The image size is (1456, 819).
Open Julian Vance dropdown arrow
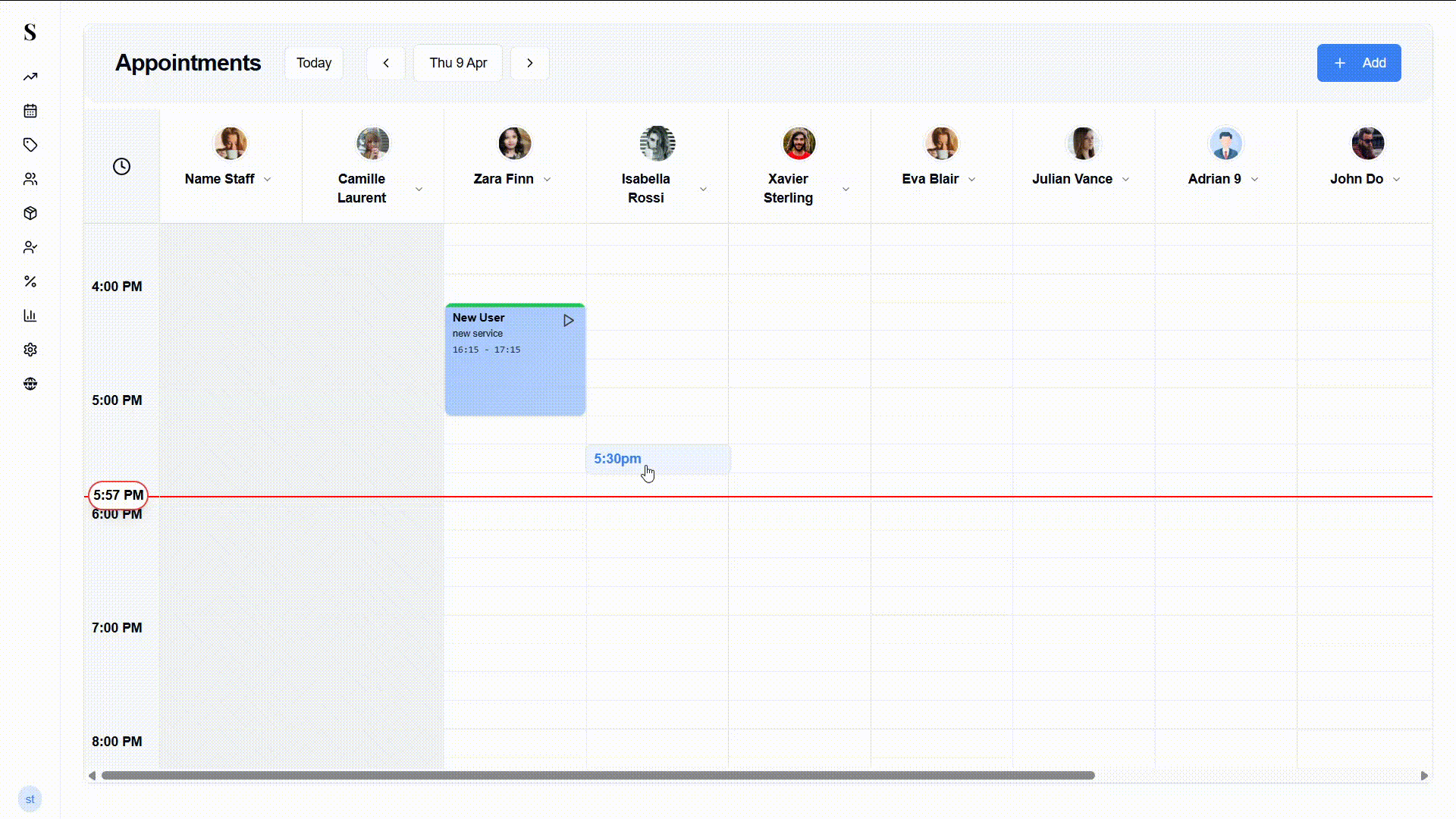tap(1125, 180)
